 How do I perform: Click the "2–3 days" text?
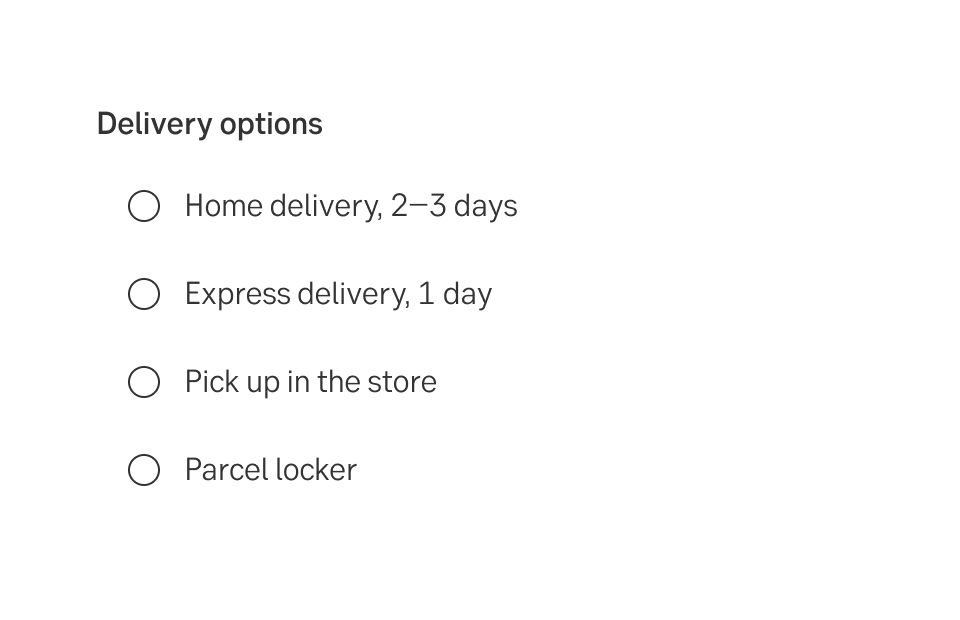click(x=454, y=206)
